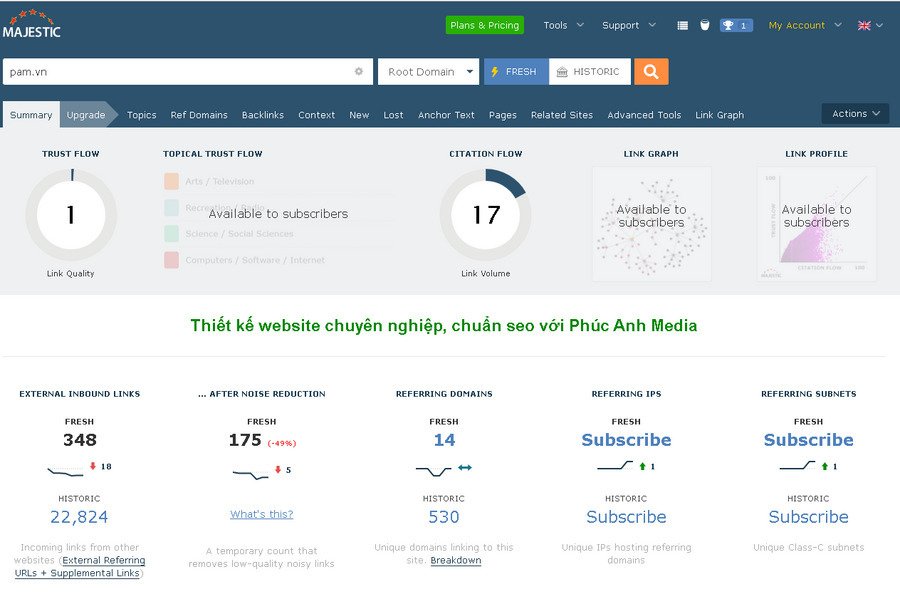900x599 pixels.
Task: Open the language flag selector
Action: tap(870, 26)
